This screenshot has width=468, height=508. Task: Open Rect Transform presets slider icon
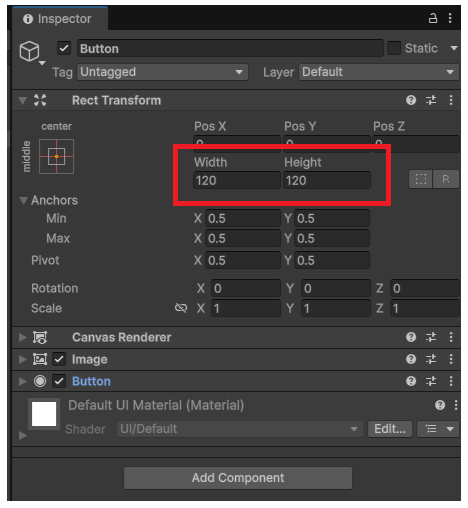tap(431, 100)
